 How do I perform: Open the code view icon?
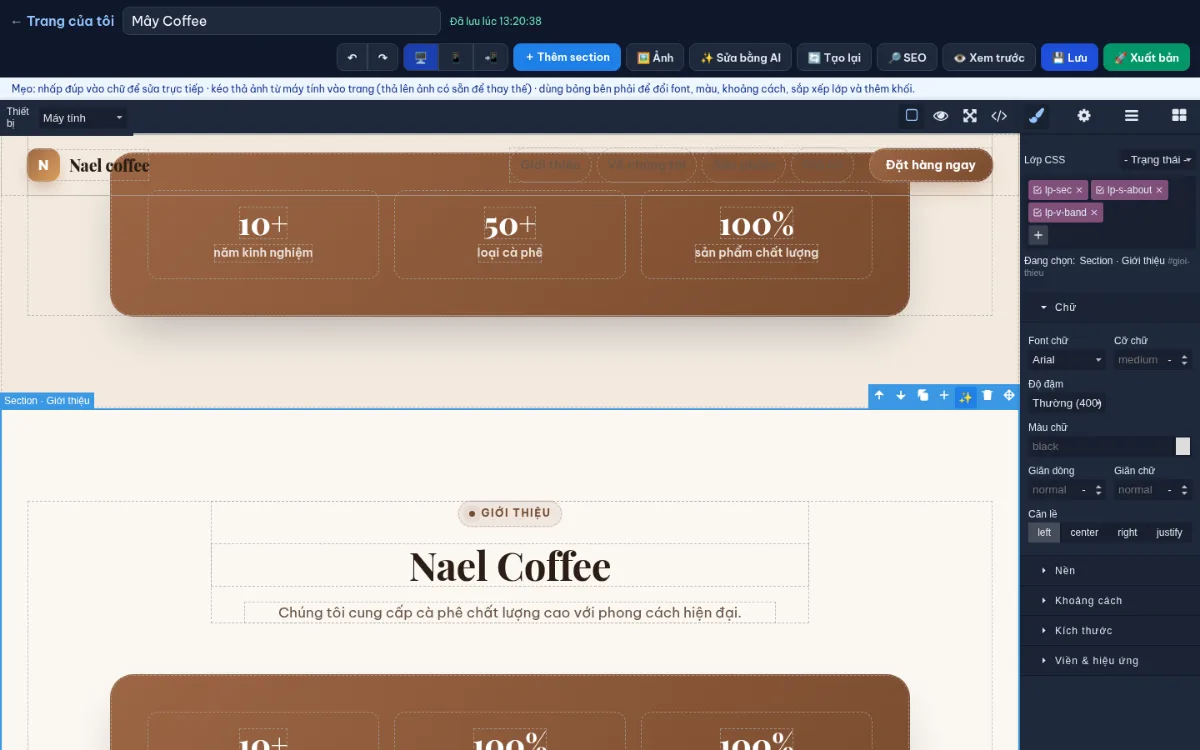[999, 116]
